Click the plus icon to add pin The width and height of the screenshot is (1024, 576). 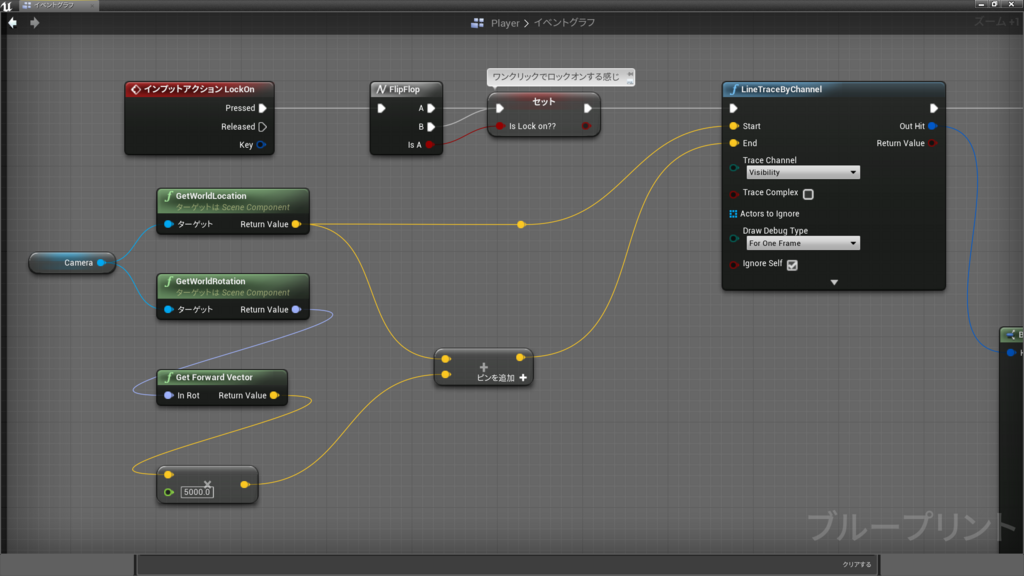(523, 377)
